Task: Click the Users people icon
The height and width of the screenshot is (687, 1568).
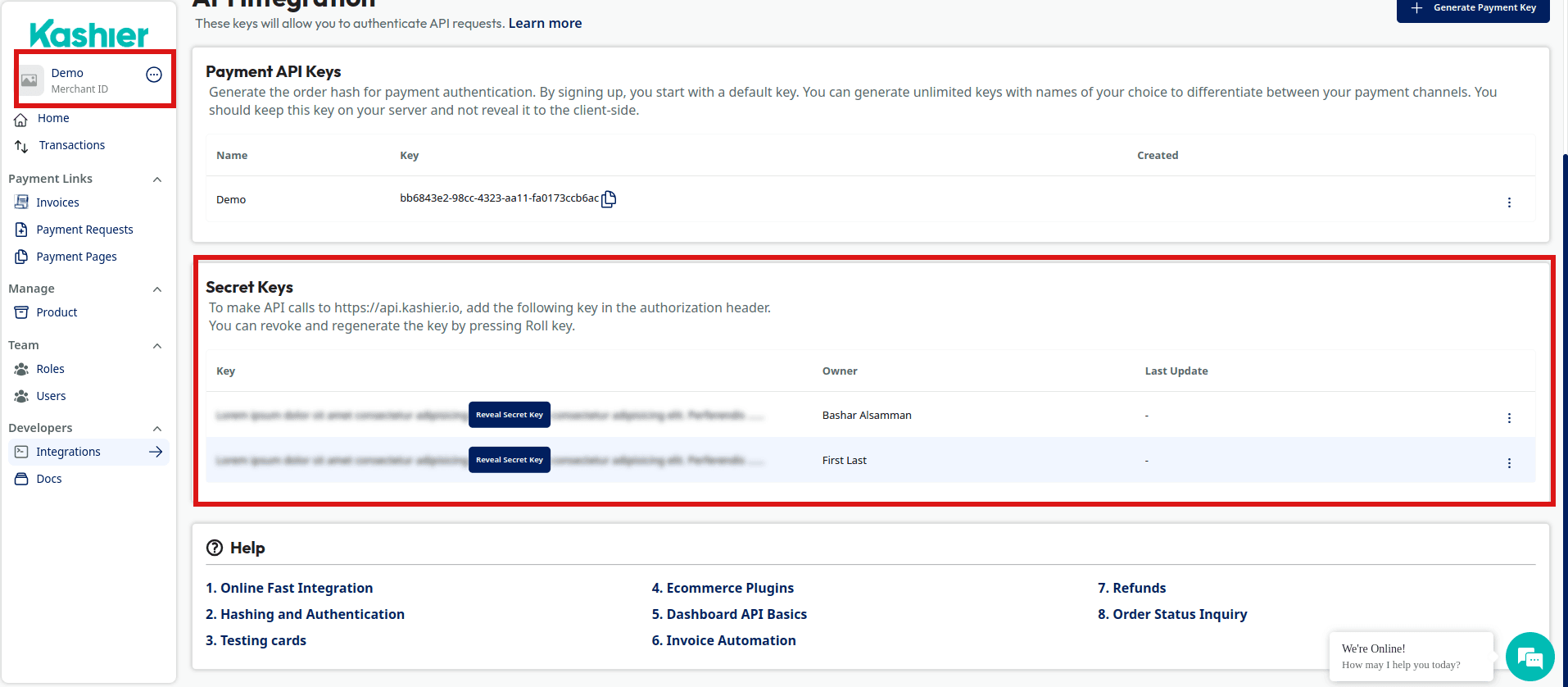Action: click(21, 396)
